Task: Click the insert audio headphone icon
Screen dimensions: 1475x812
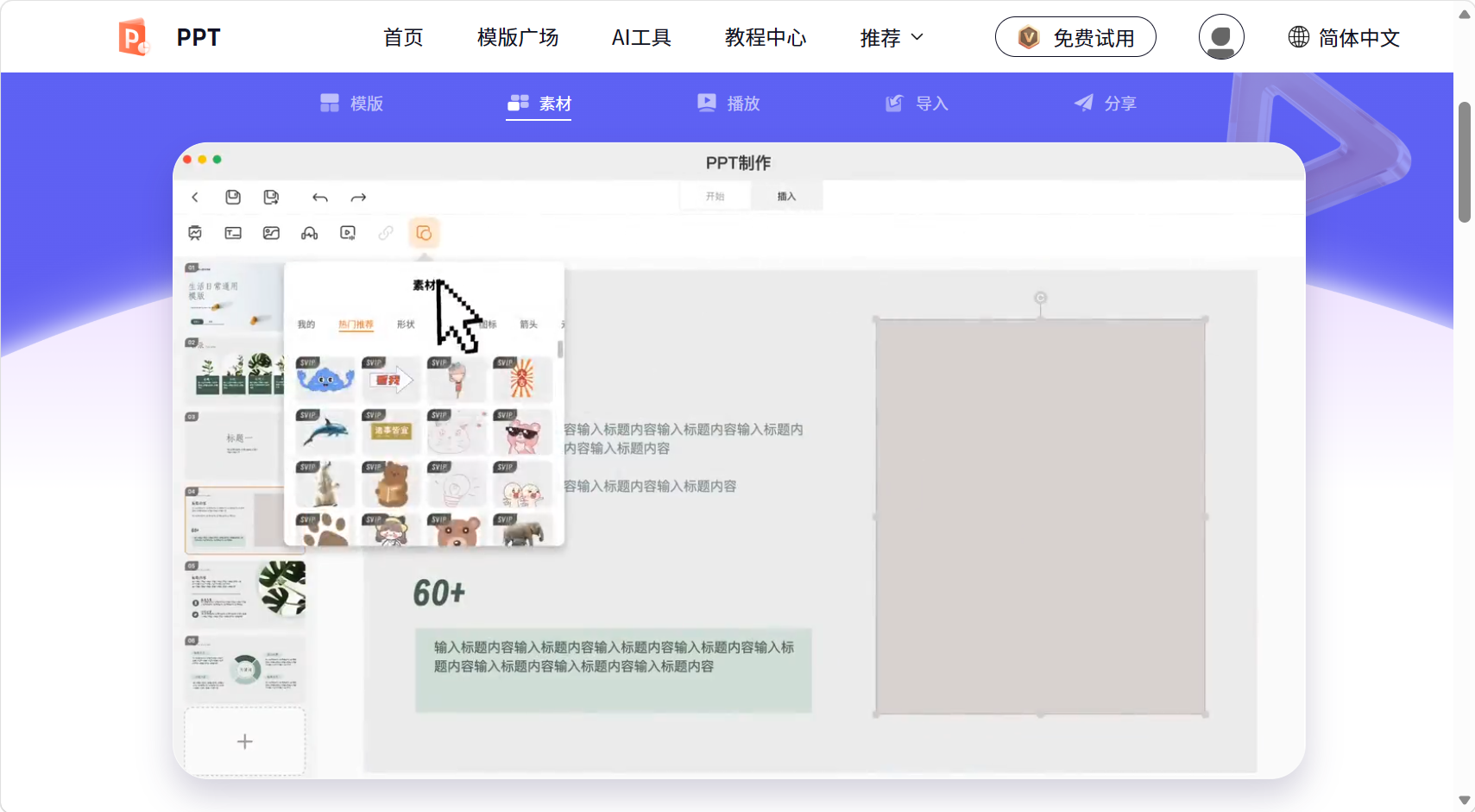Action: pos(309,233)
